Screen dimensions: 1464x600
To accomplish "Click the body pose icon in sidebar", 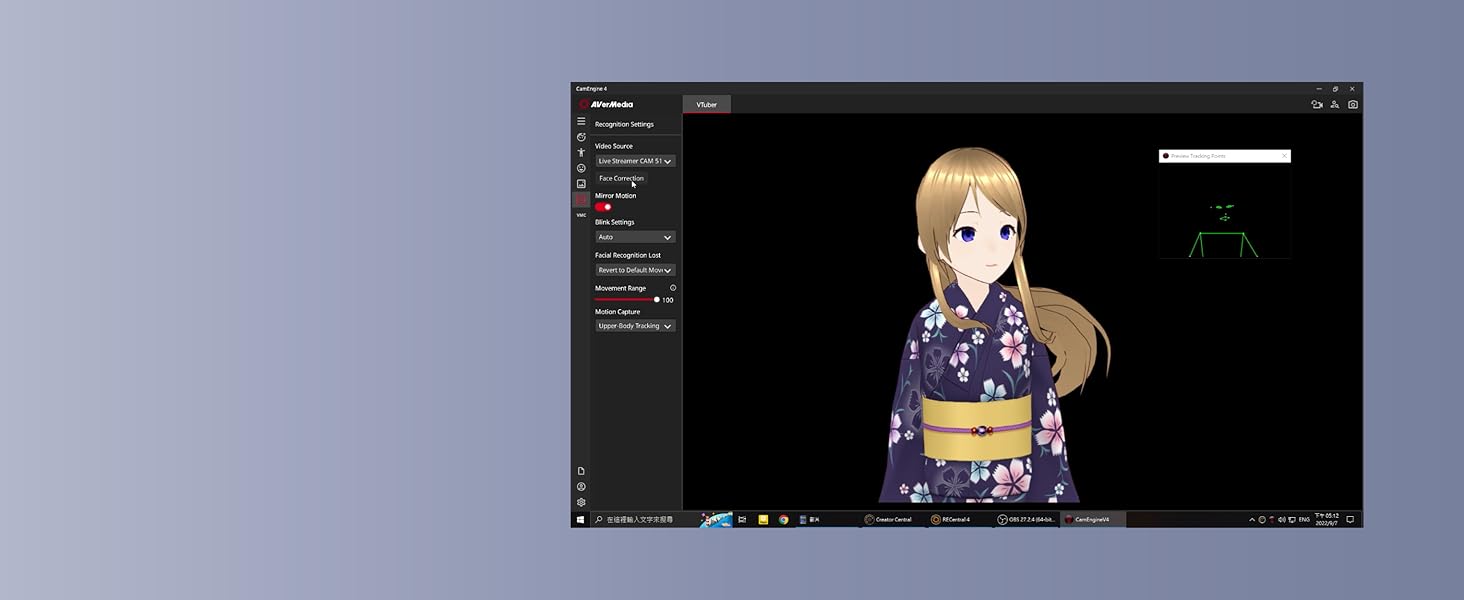I will 581,153.
